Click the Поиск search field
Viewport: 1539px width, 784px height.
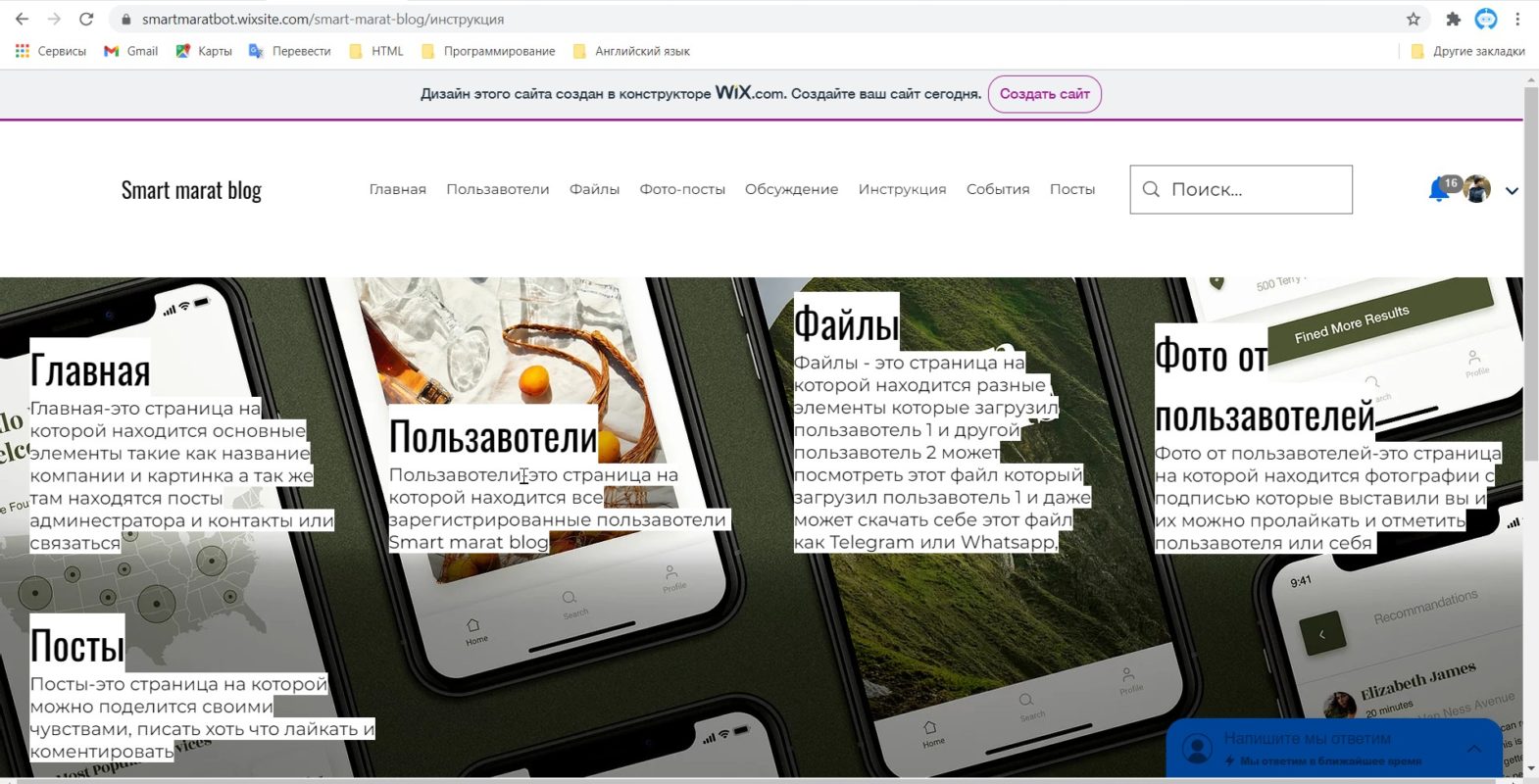coord(1241,189)
